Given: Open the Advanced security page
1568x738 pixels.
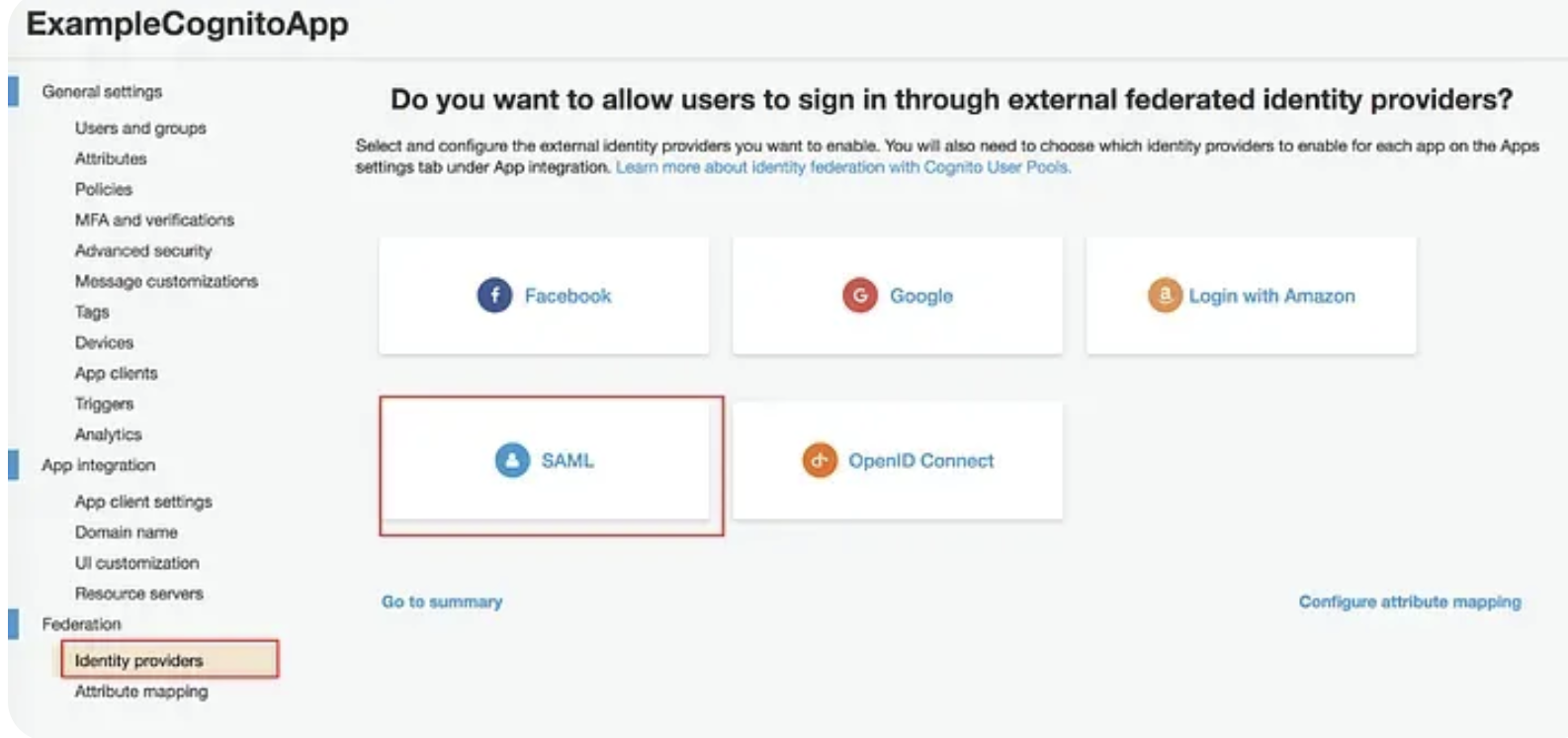Looking at the screenshot, I should point(143,250).
